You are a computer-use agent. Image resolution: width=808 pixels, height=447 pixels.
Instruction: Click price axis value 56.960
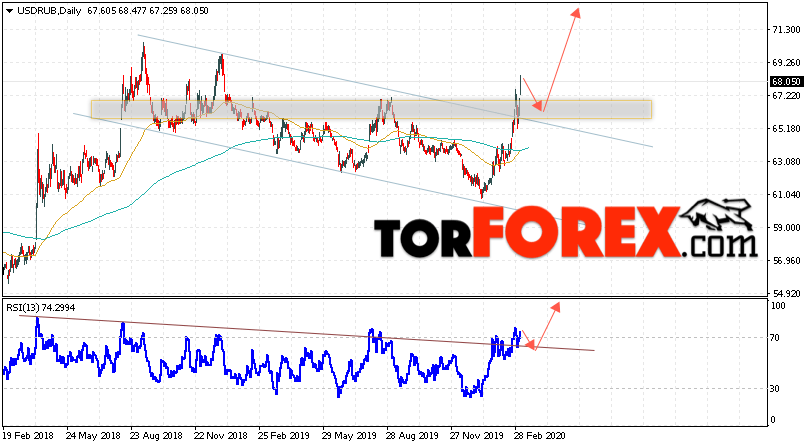[786, 261]
